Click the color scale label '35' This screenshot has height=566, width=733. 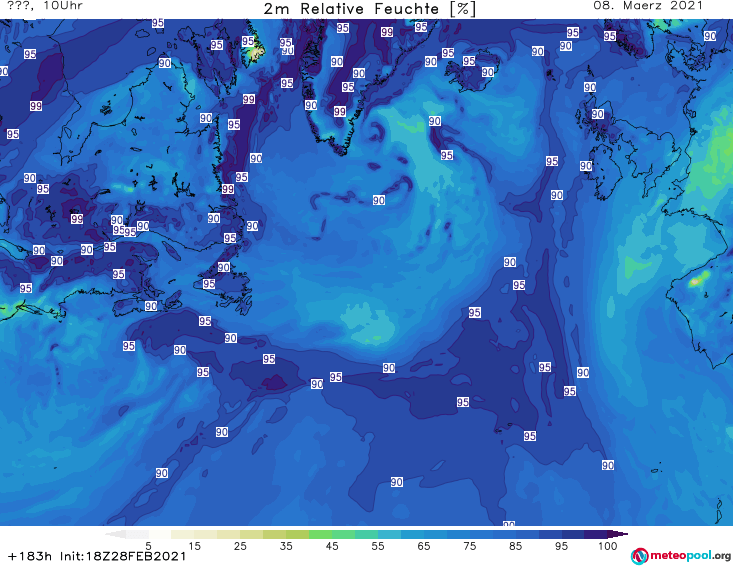[x=286, y=546]
